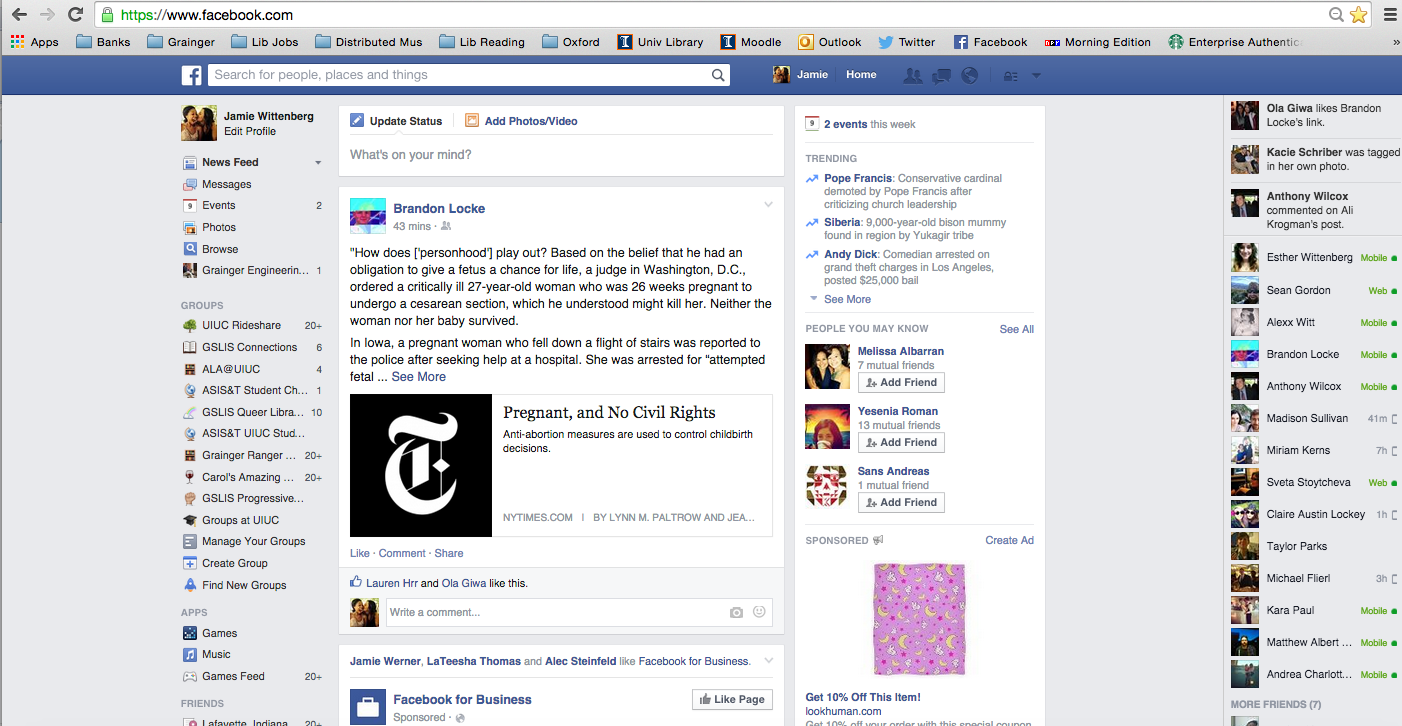Click Chrome back arrow icon

(x=19, y=14)
